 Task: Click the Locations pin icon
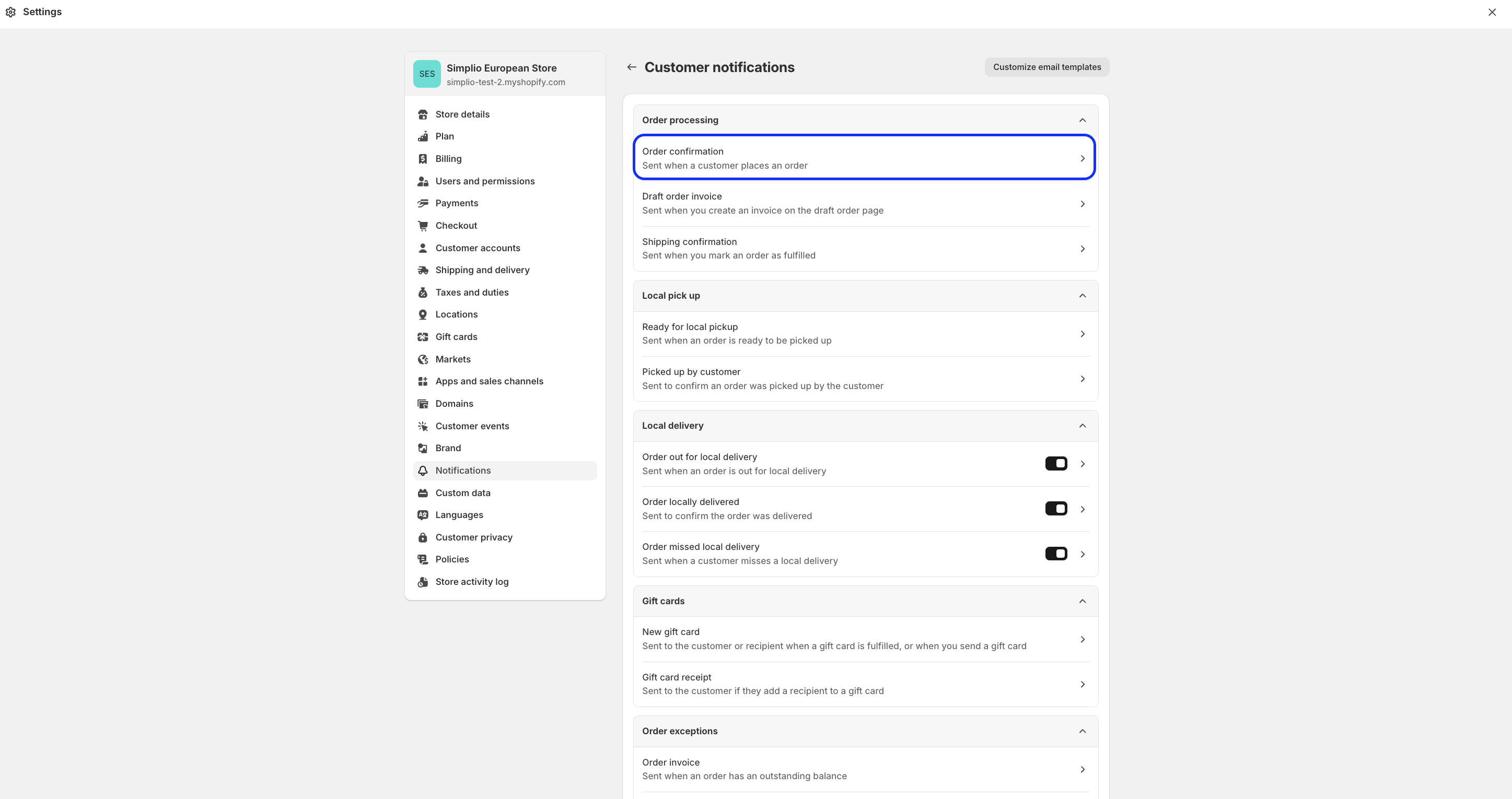coord(423,315)
